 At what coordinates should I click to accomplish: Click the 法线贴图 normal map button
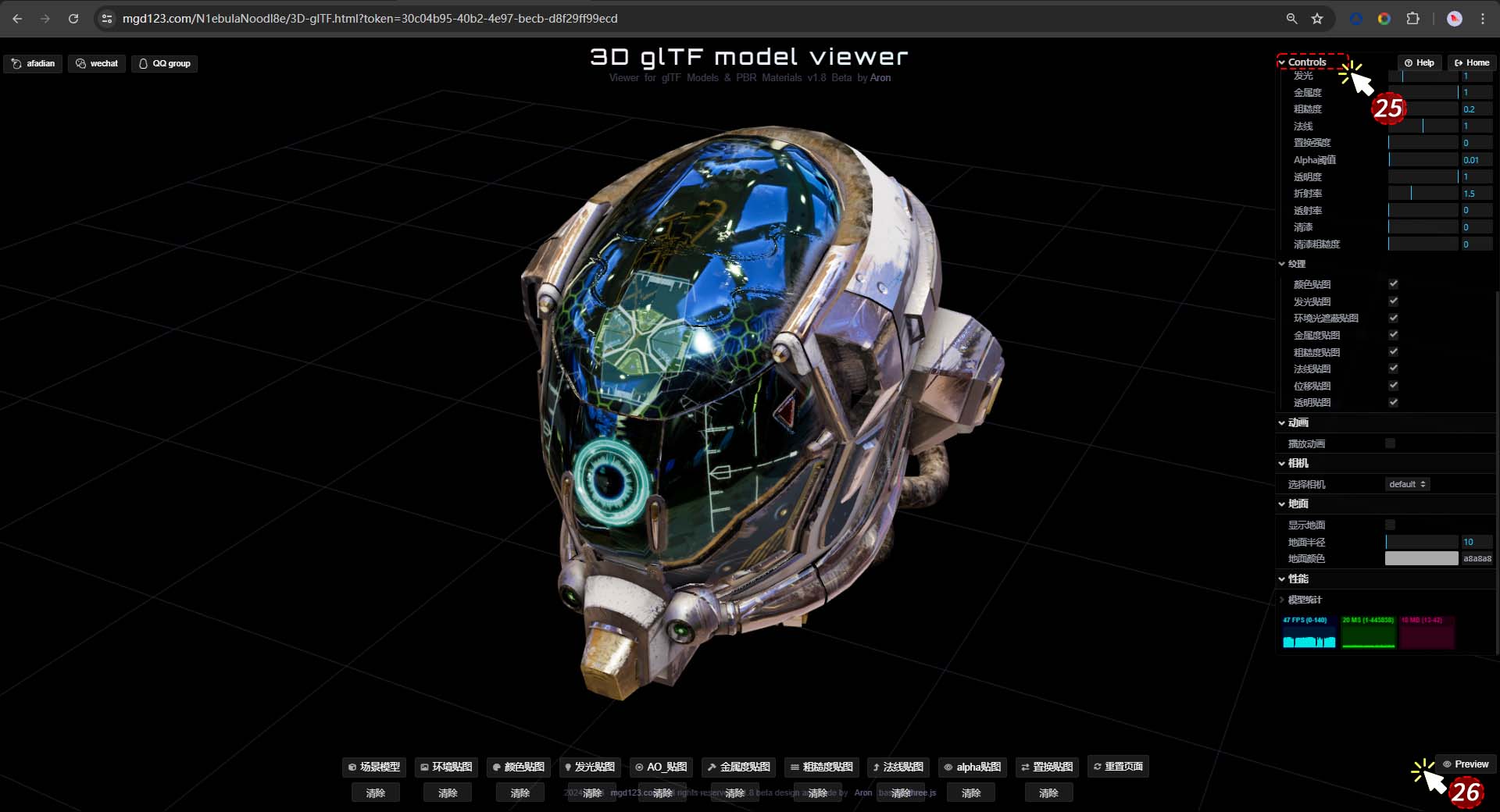click(898, 767)
